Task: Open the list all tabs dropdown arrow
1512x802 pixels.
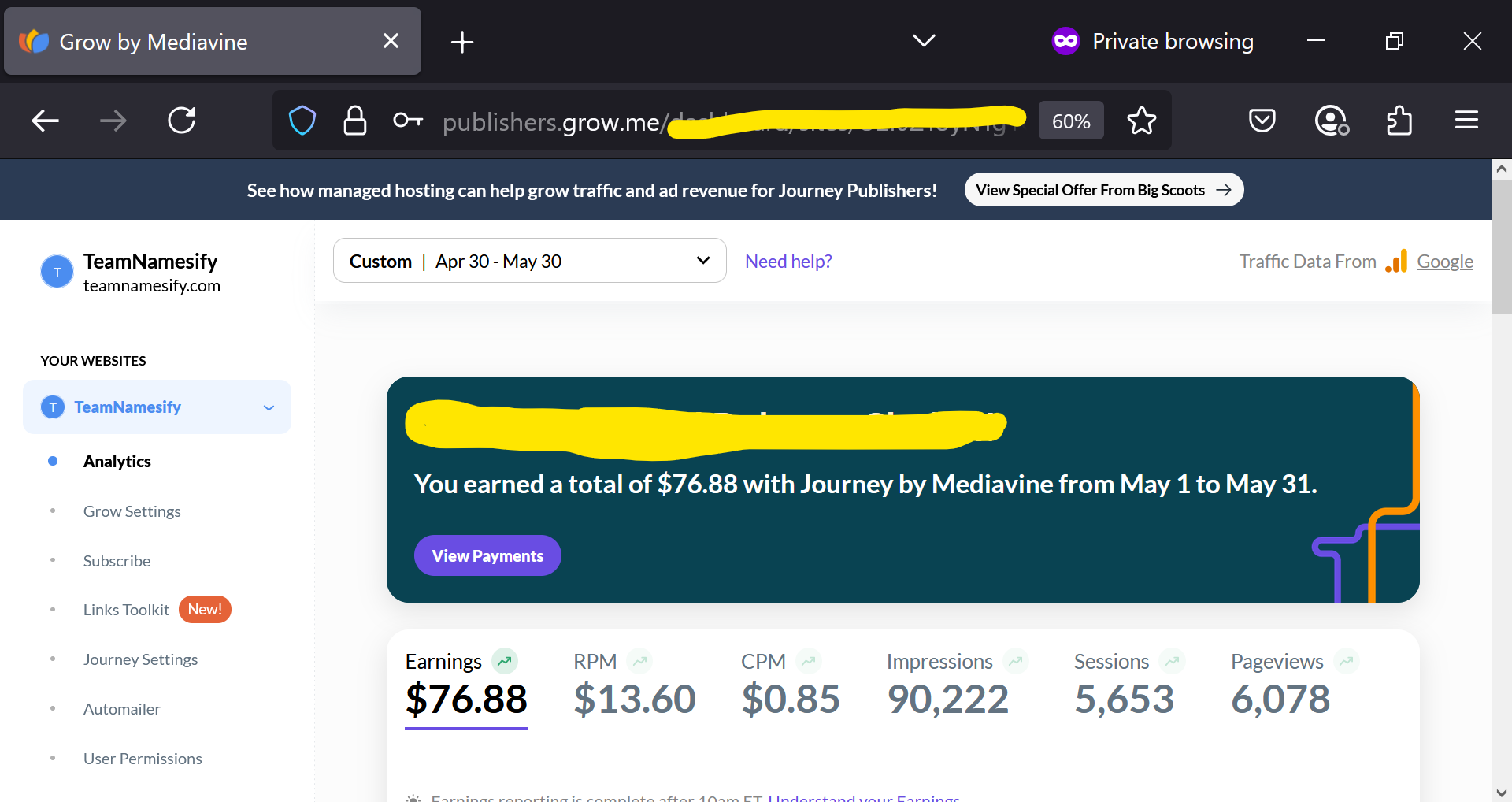Action: (x=924, y=41)
